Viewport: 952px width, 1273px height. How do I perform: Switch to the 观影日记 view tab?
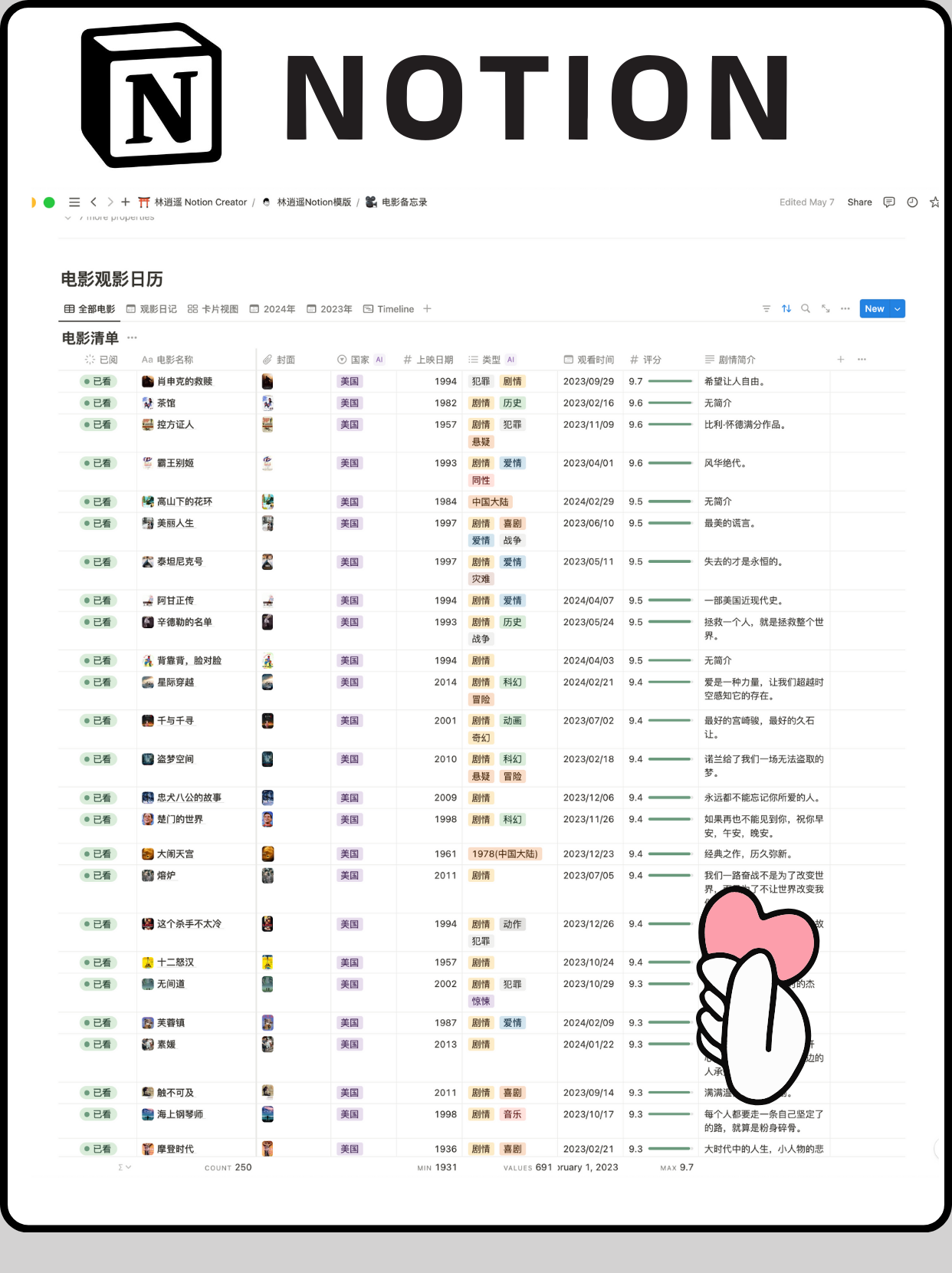point(152,309)
